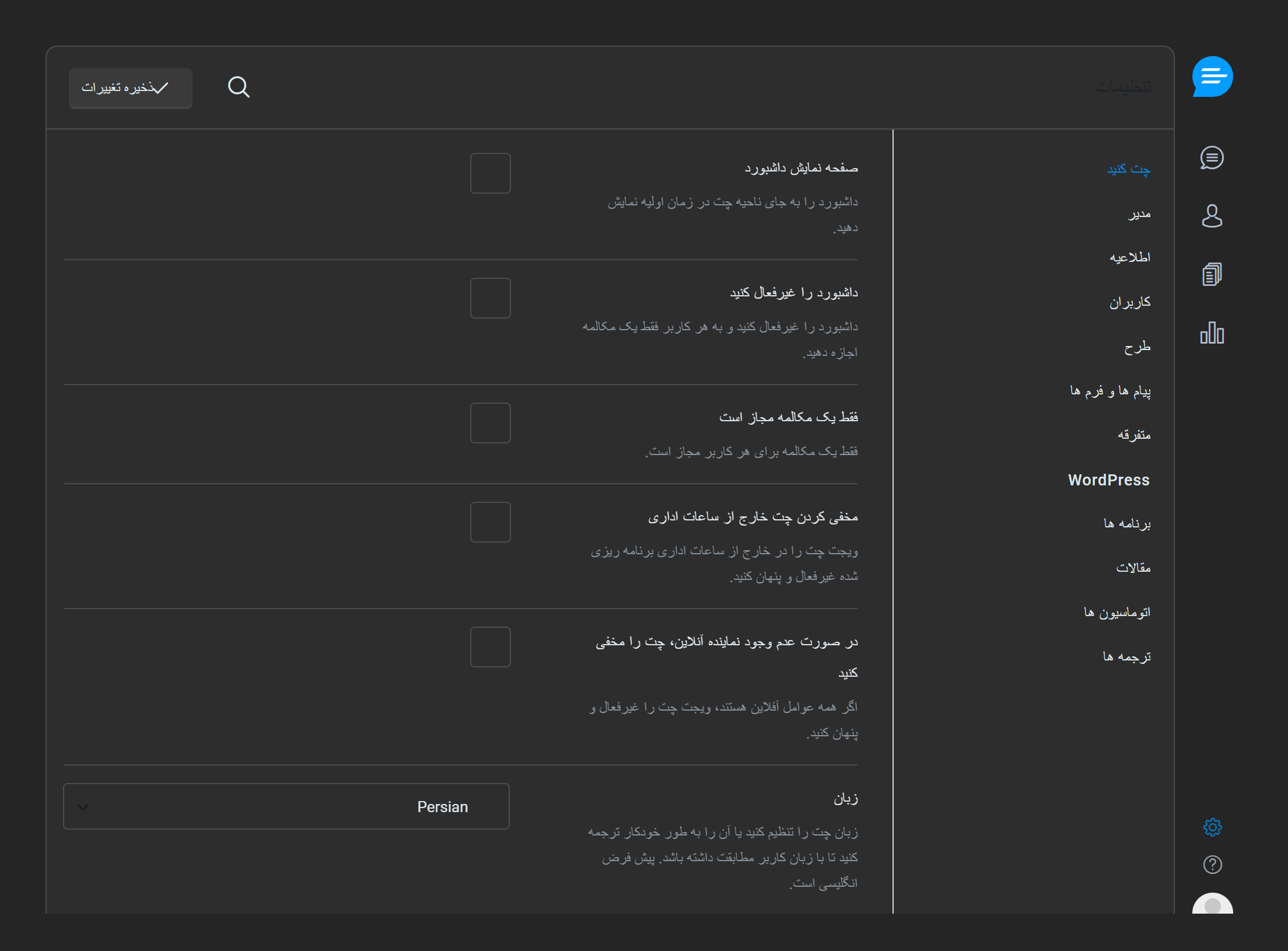1288x951 pixels.
Task: Click the تنظیمات header title
Action: click(1123, 87)
